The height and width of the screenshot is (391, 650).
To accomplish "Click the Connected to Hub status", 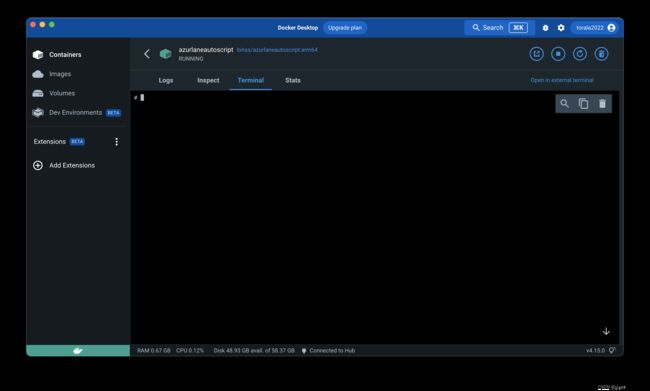I will coord(328,351).
